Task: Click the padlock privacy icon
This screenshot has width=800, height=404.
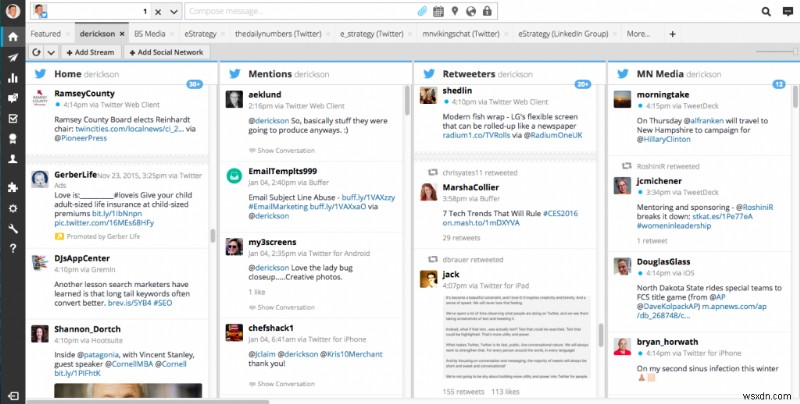Action: (x=487, y=11)
